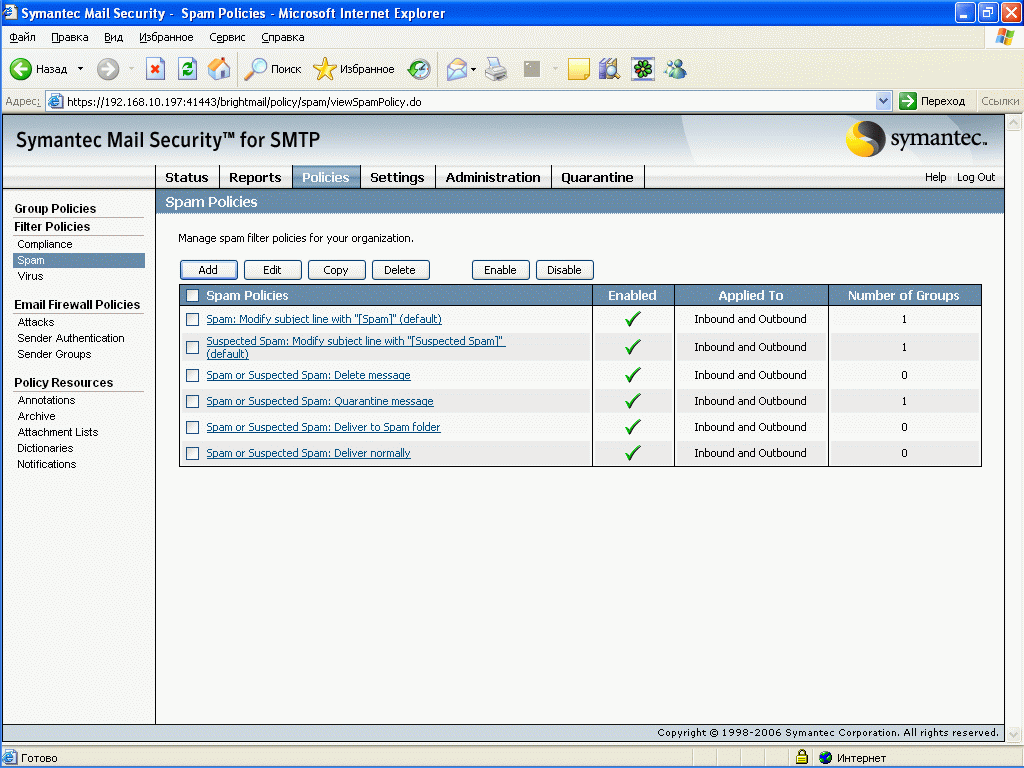This screenshot has width=1024, height=768.
Task: Switch to the Quarantine tab
Action: pos(597,177)
